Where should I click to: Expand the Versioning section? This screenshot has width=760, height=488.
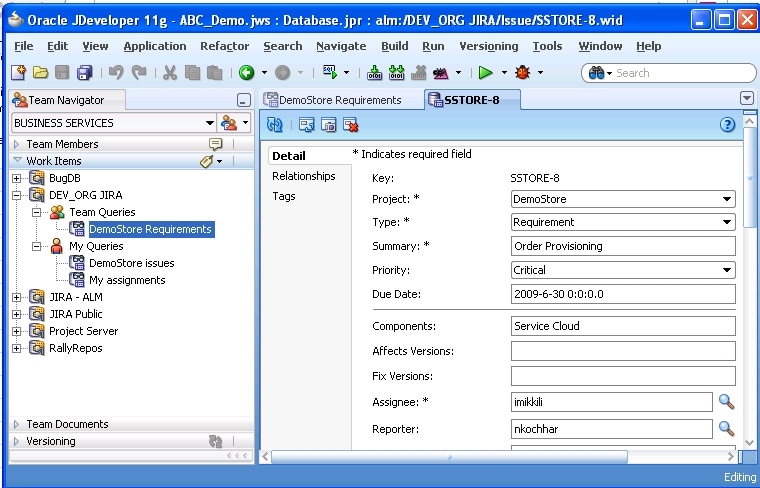pos(16,441)
